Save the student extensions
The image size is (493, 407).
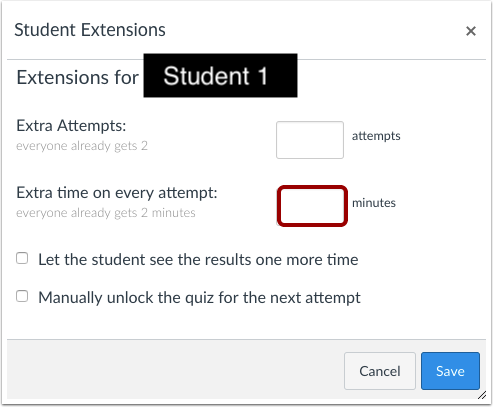click(x=450, y=371)
